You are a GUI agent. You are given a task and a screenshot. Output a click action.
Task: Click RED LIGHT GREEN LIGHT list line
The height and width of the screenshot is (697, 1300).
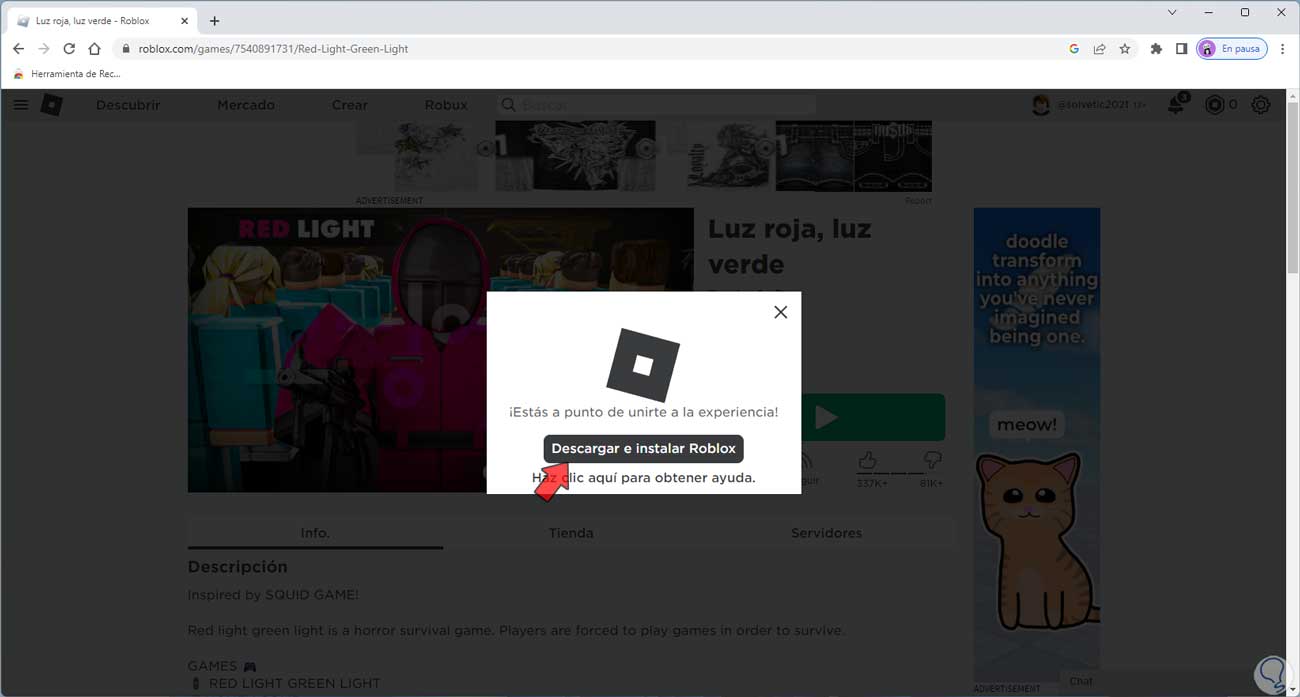285,684
